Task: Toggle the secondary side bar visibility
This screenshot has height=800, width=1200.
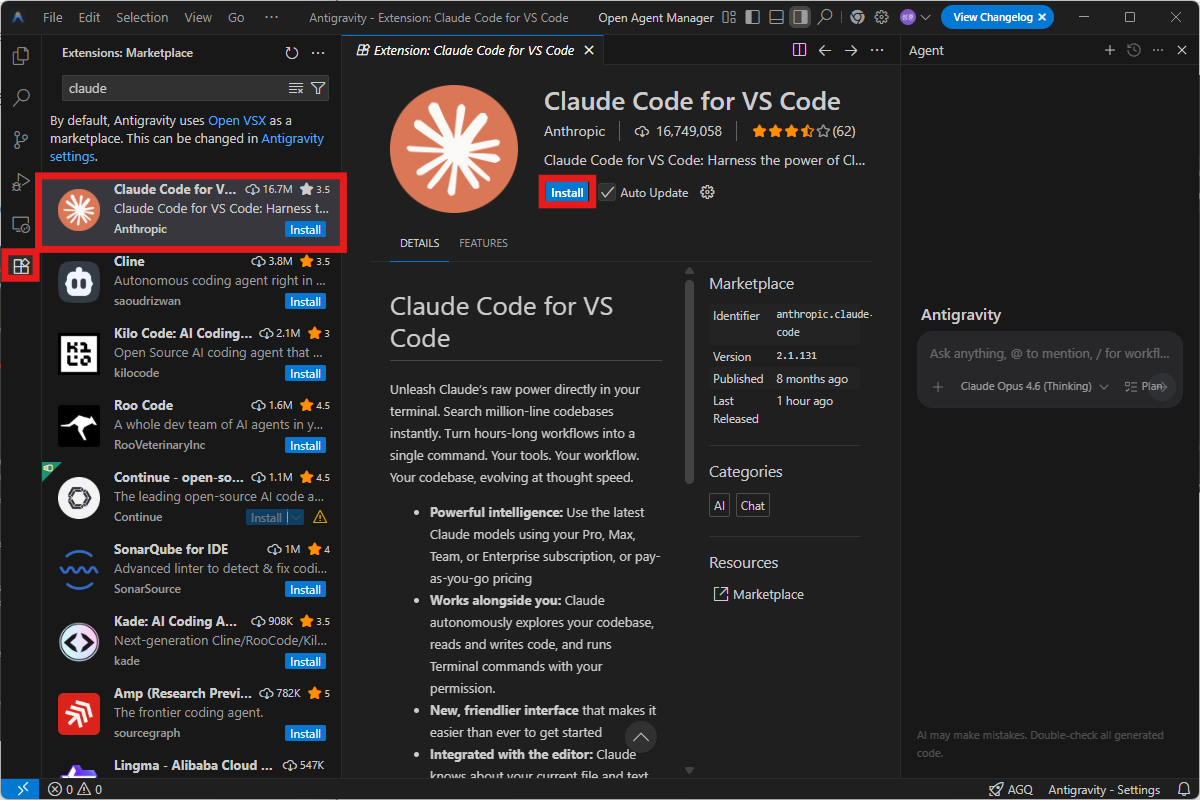Action: (x=800, y=17)
